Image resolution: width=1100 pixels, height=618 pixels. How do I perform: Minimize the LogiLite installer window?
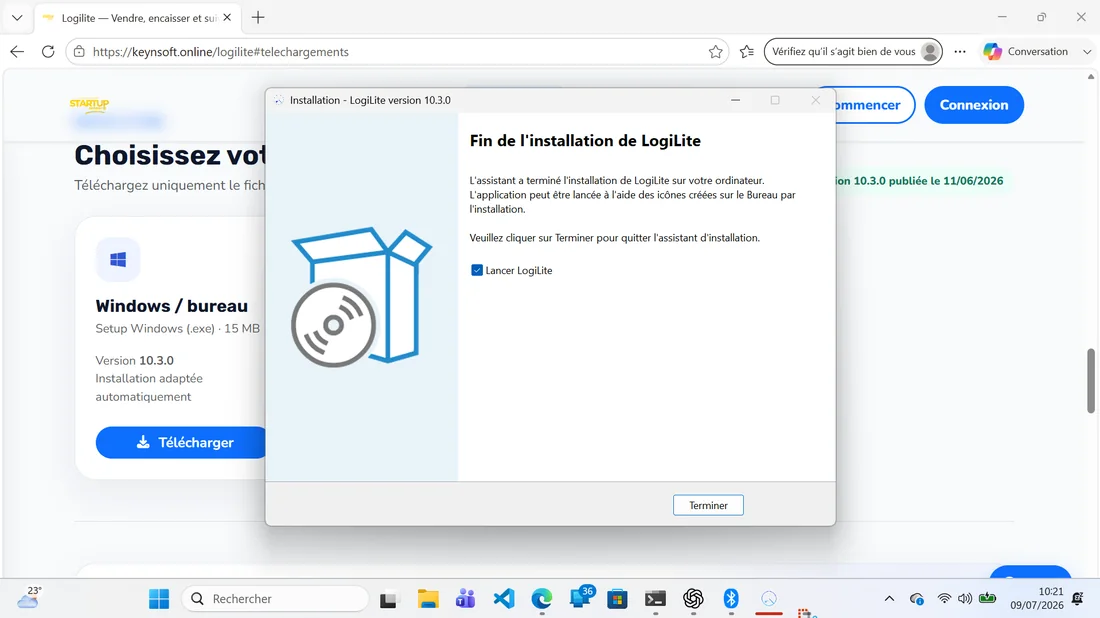coord(735,100)
